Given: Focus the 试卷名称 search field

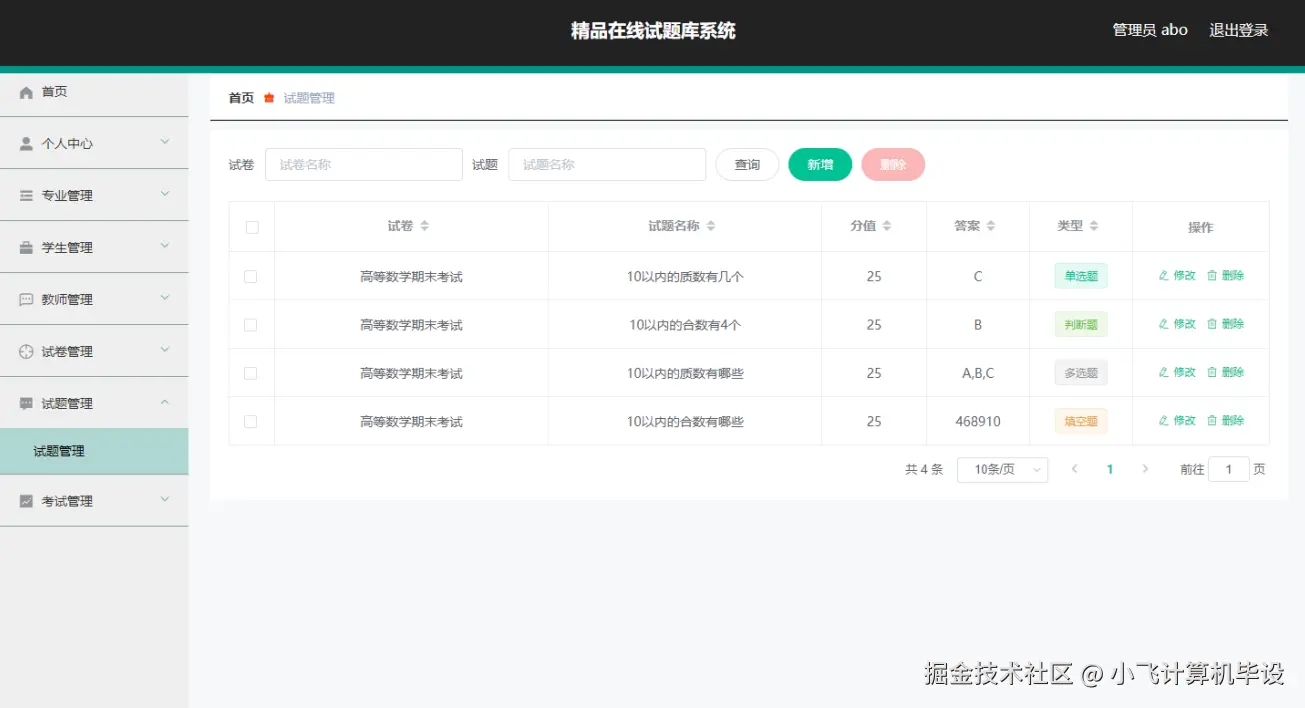Looking at the screenshot, I should [x=364, y=165].
